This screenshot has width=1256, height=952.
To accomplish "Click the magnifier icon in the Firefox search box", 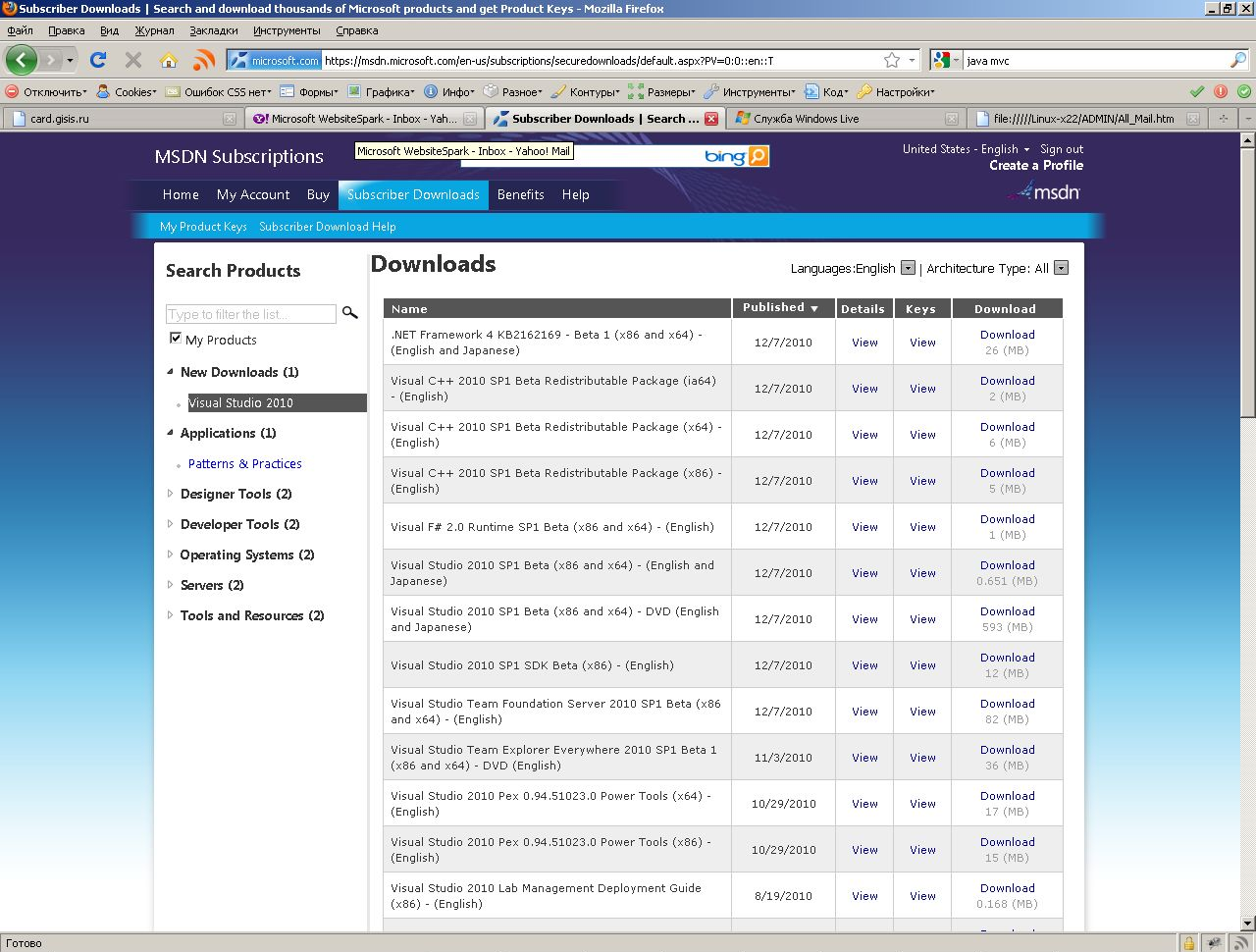I will click(1238, 60).
